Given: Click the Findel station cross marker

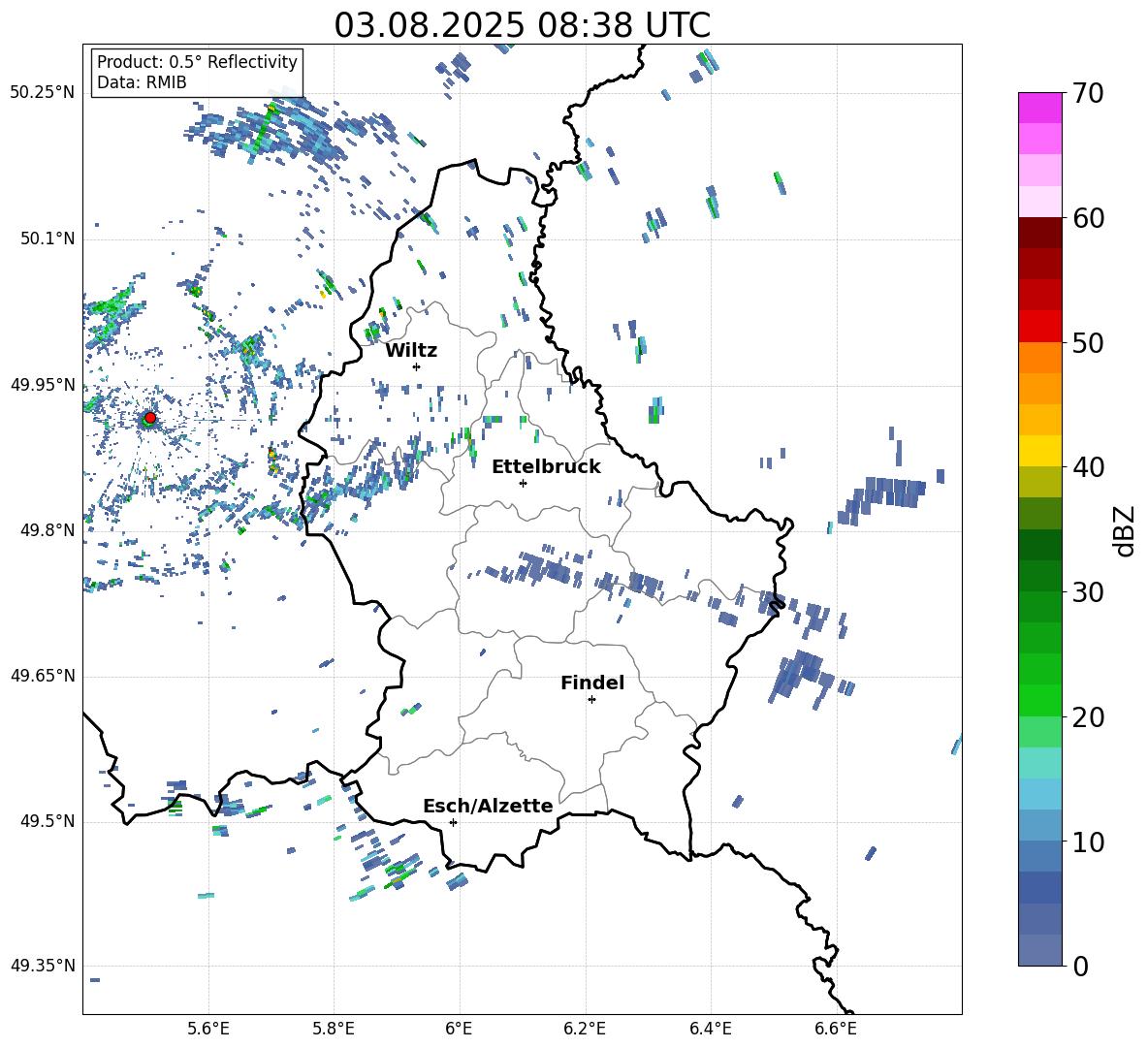Looking at the screenshot, I should pos(591,700).
